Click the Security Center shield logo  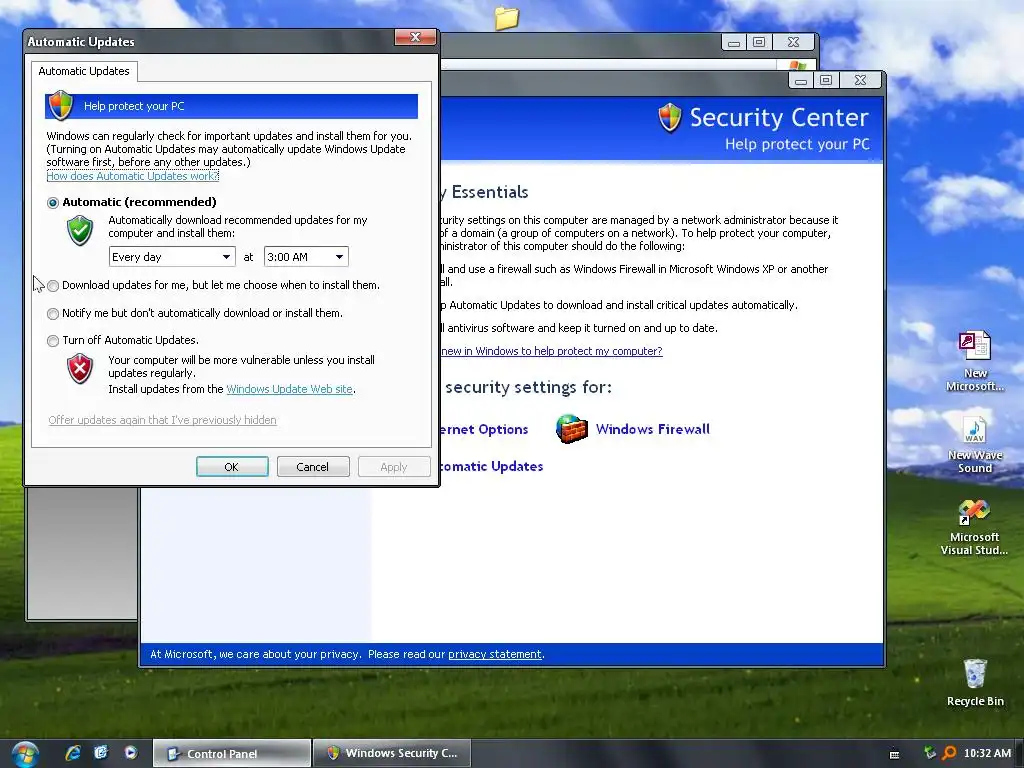(x=670, y=118)
